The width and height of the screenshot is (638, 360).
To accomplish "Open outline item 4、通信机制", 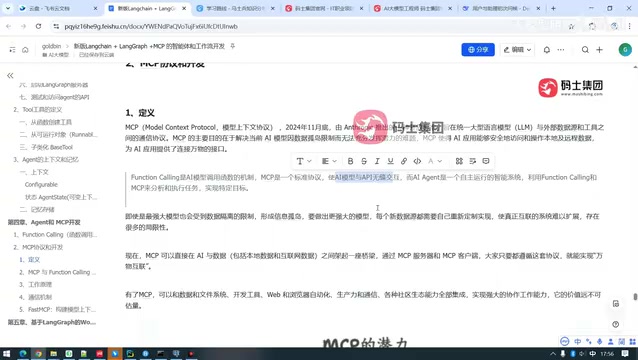I will pyautogui.click(x=35, y=297).
